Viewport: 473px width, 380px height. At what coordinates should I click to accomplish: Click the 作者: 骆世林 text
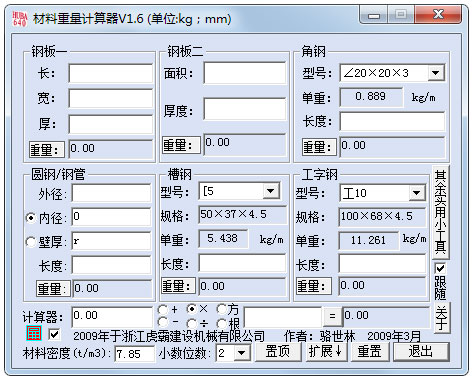[x=319, y=336]
